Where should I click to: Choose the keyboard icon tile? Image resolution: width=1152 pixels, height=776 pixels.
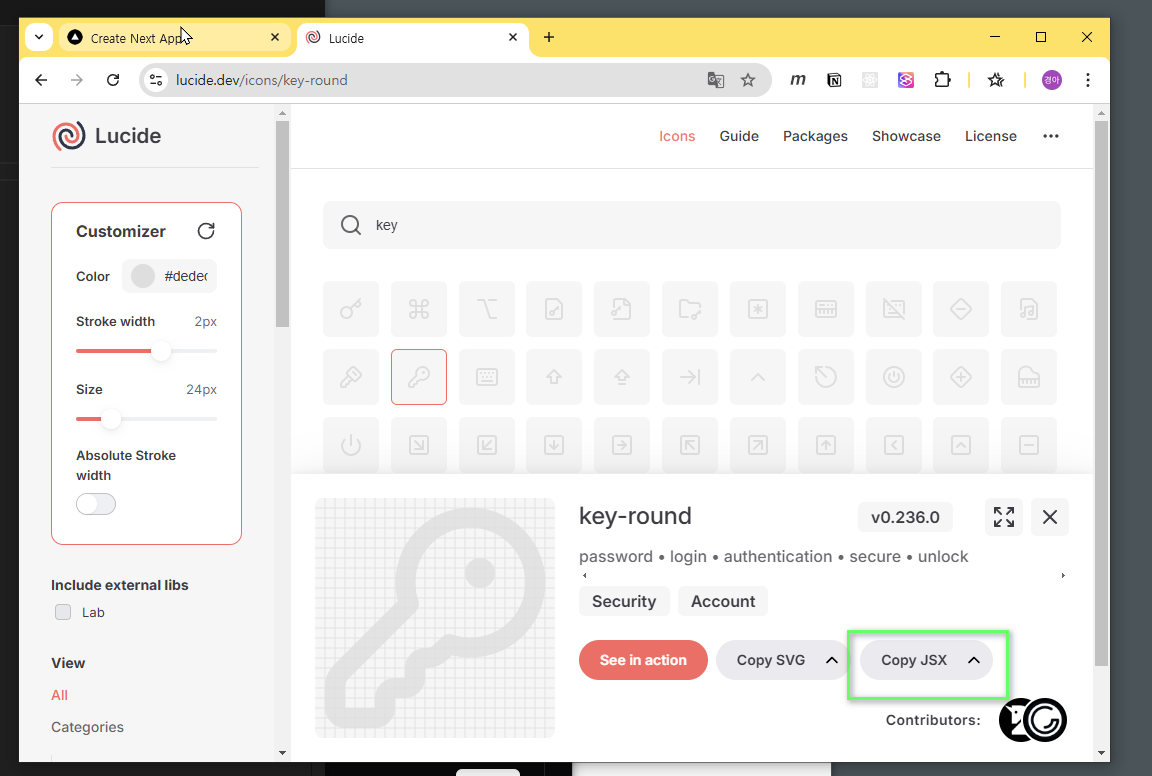point(487,377)
